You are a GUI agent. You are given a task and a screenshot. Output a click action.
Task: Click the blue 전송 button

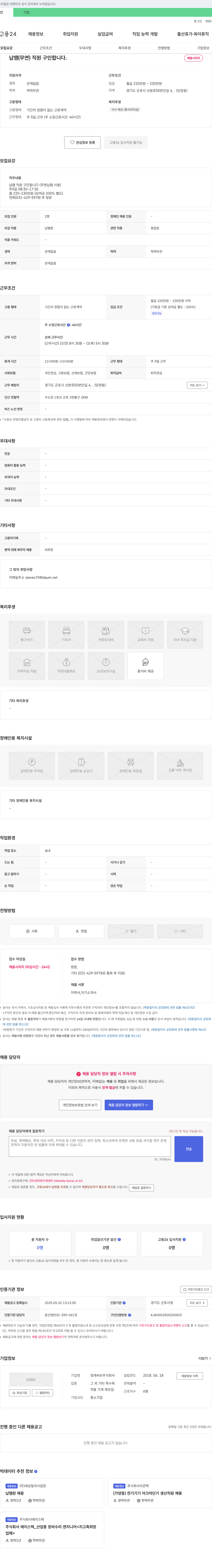189,1149
